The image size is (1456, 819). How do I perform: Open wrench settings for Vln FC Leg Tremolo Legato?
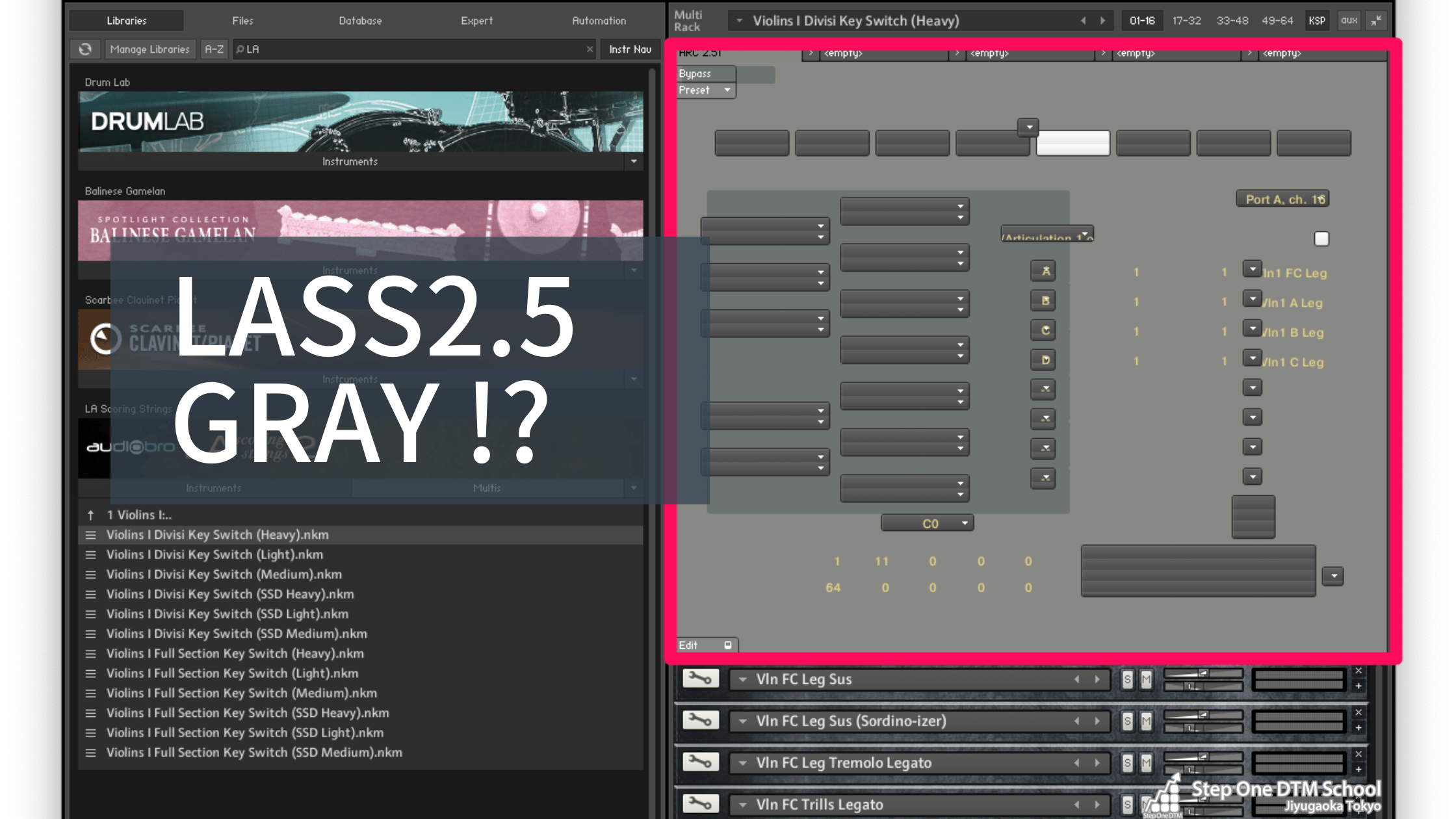coord(700,762)
